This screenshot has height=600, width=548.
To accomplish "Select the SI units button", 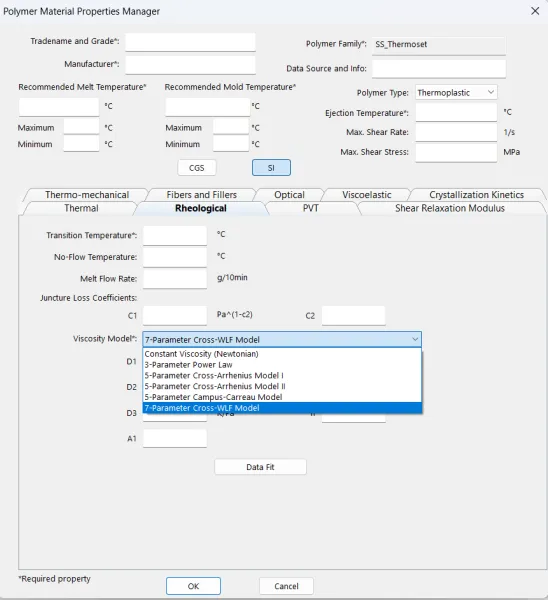I will pyautogui.click(x=271, y=168).
